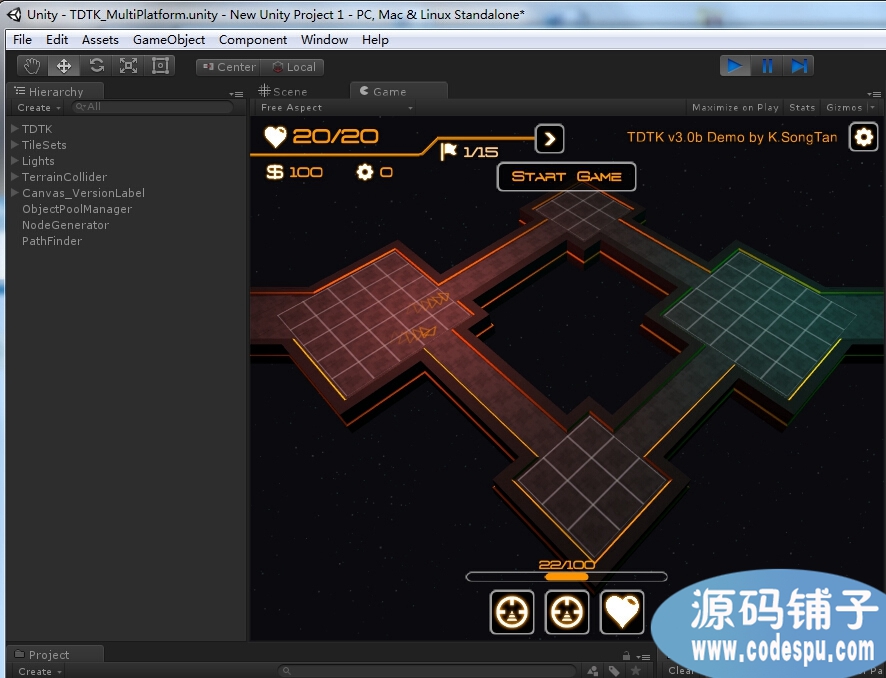Screen dimensions: 886x678
Task: Select ObjectPoolManager in the Hierarchy
Action: tap(77, 209)
